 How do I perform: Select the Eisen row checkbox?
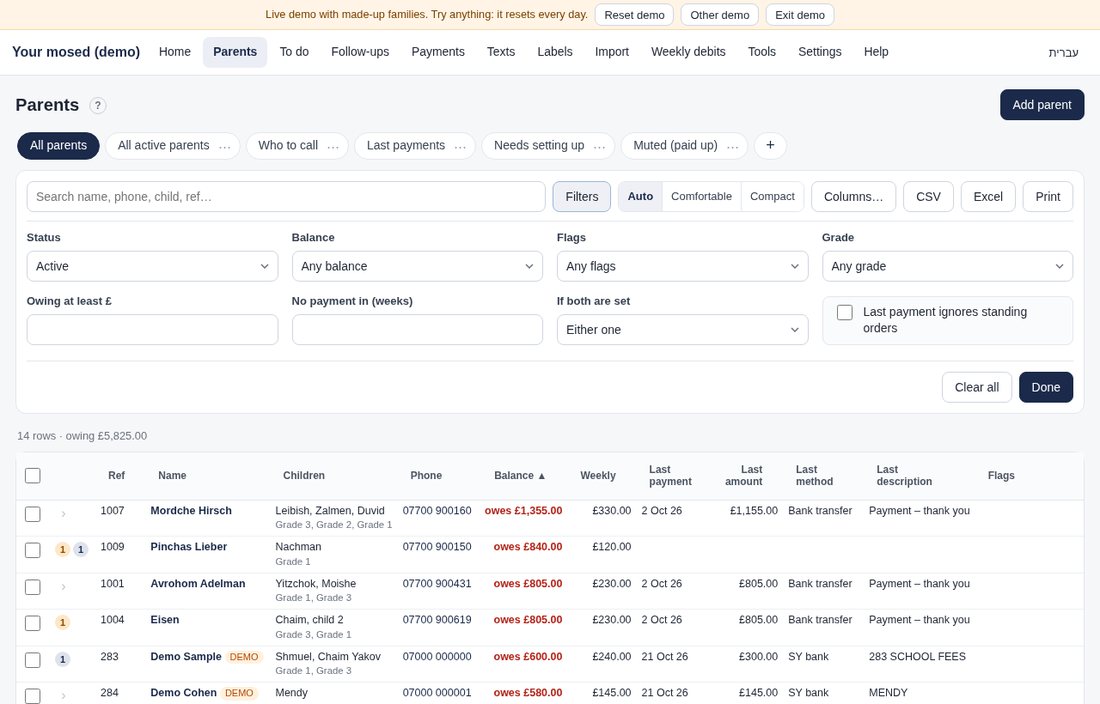[33, 623]
